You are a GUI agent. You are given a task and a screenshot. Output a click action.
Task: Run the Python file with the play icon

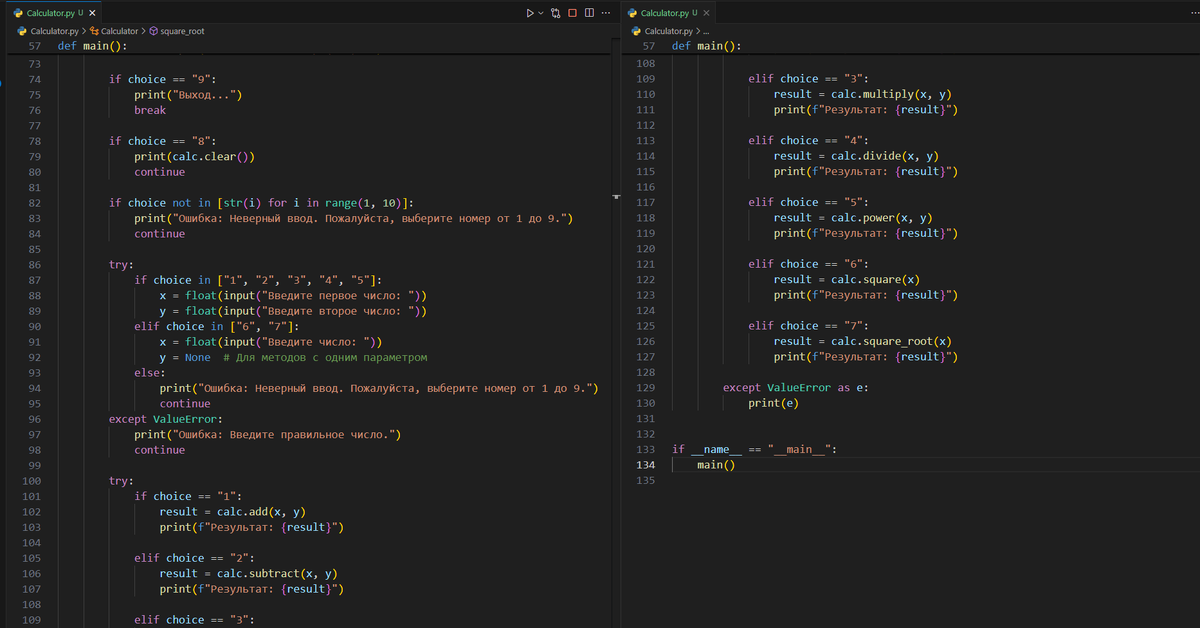[531, 13]
